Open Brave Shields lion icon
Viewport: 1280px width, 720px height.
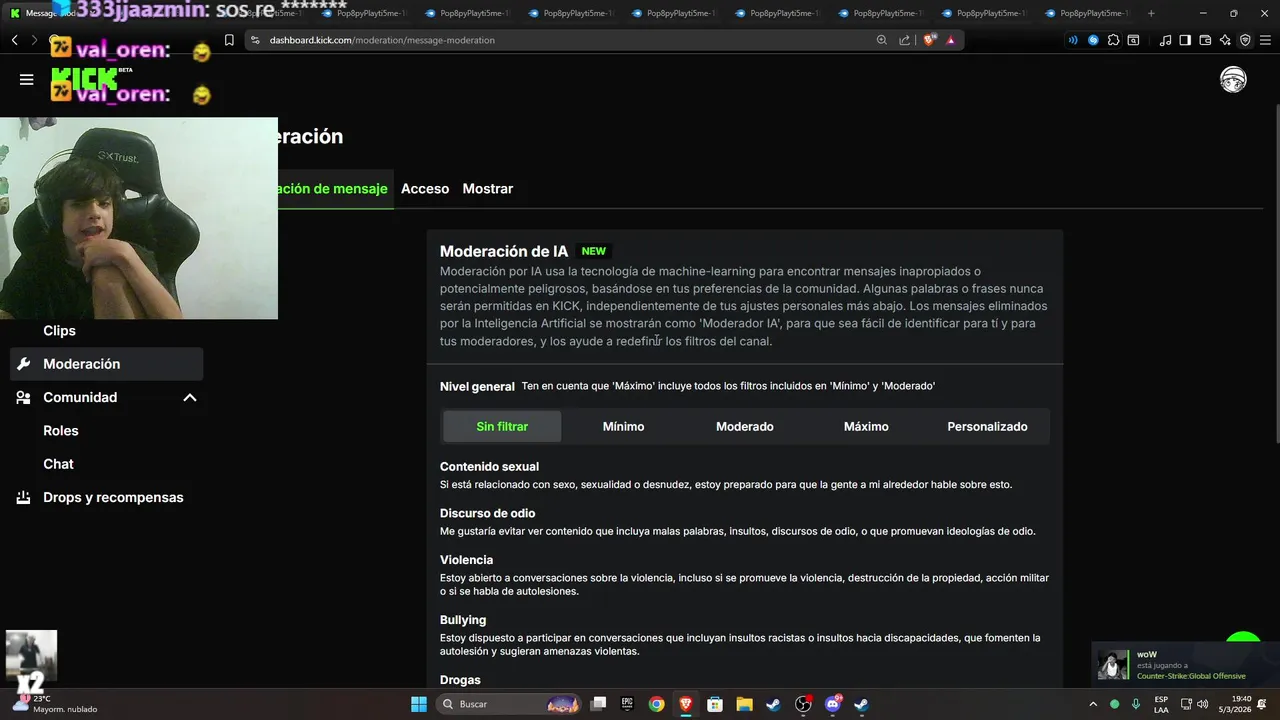(x=929, y=40)
